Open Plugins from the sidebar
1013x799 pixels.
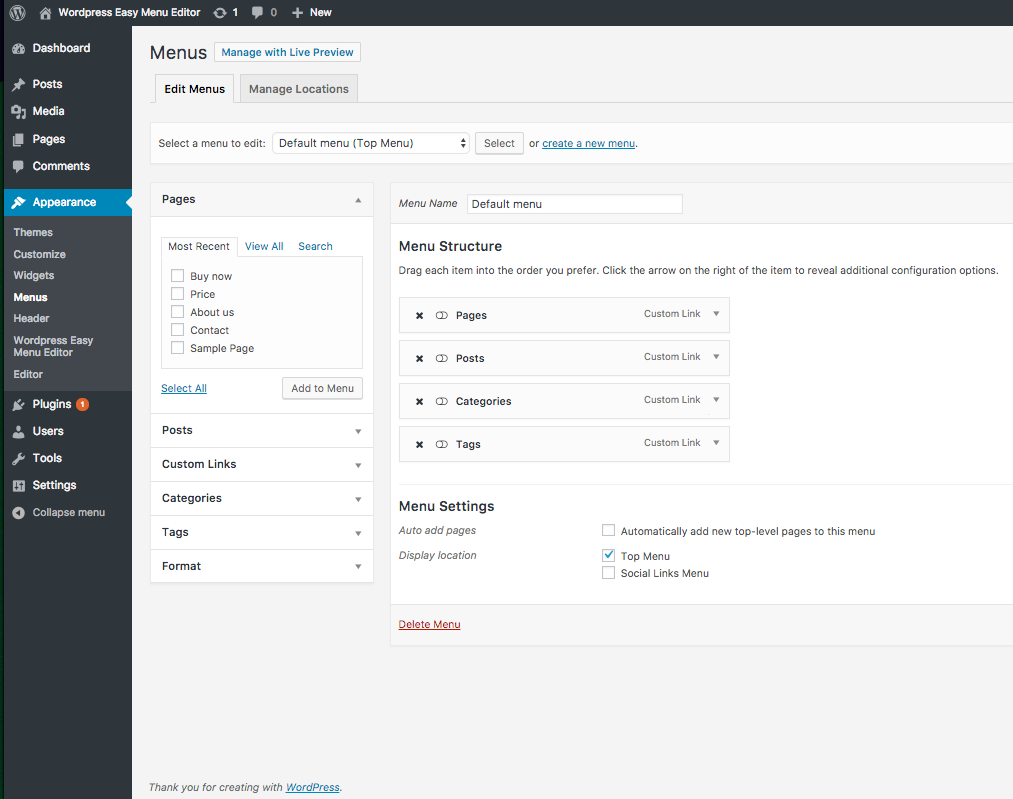pos(49,404)
